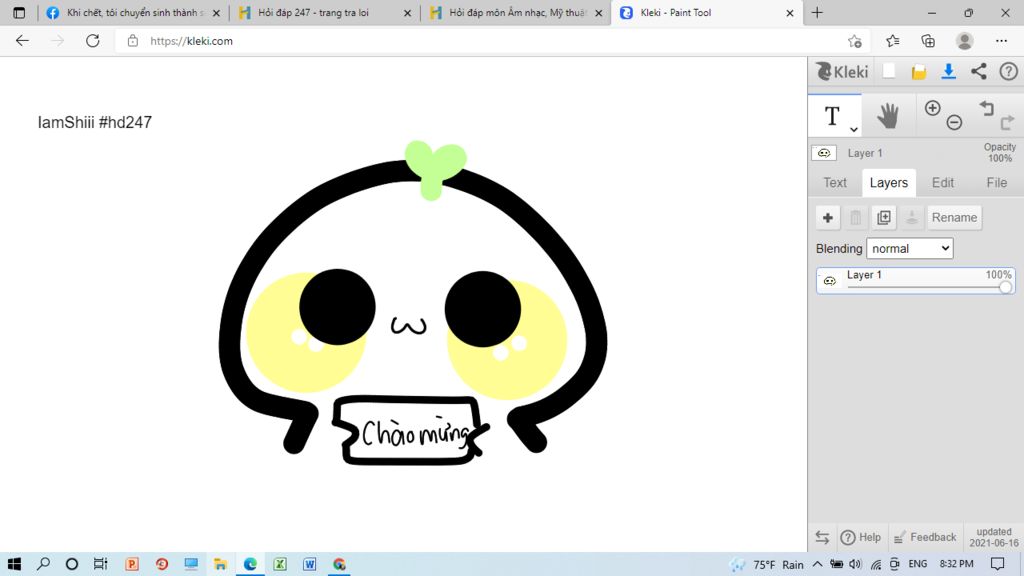The width and height of the screenshot is (1024, 576).
Task: Show hidden system tray icons
Action: (818, 564)
